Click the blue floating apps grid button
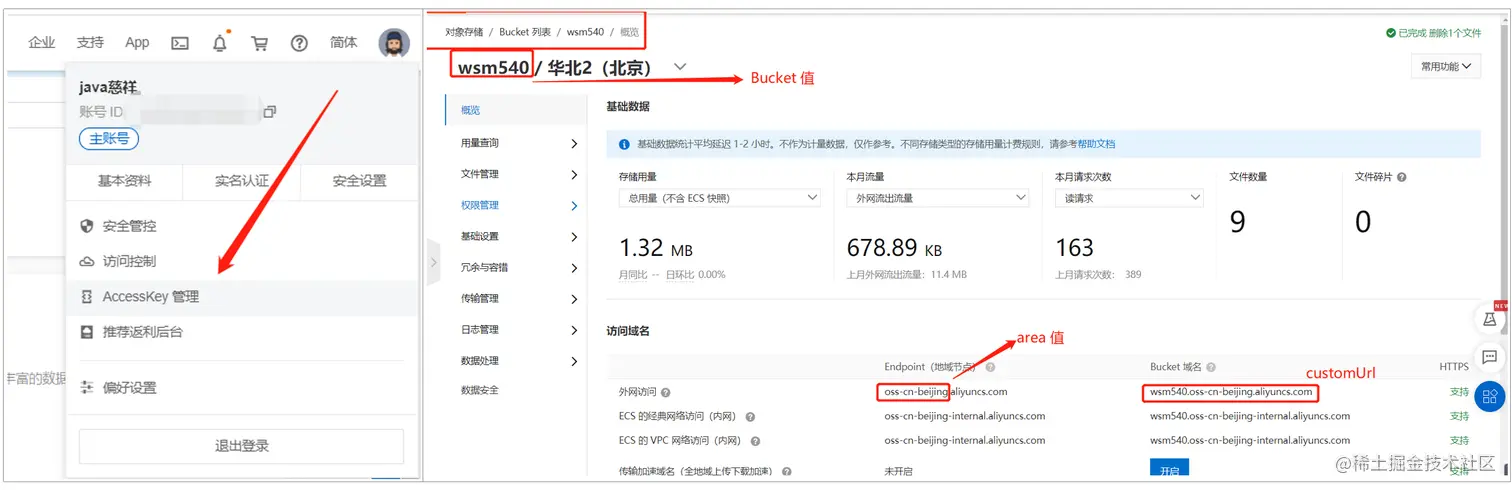The image size is (1512, 490). [x=1490, y=396]
